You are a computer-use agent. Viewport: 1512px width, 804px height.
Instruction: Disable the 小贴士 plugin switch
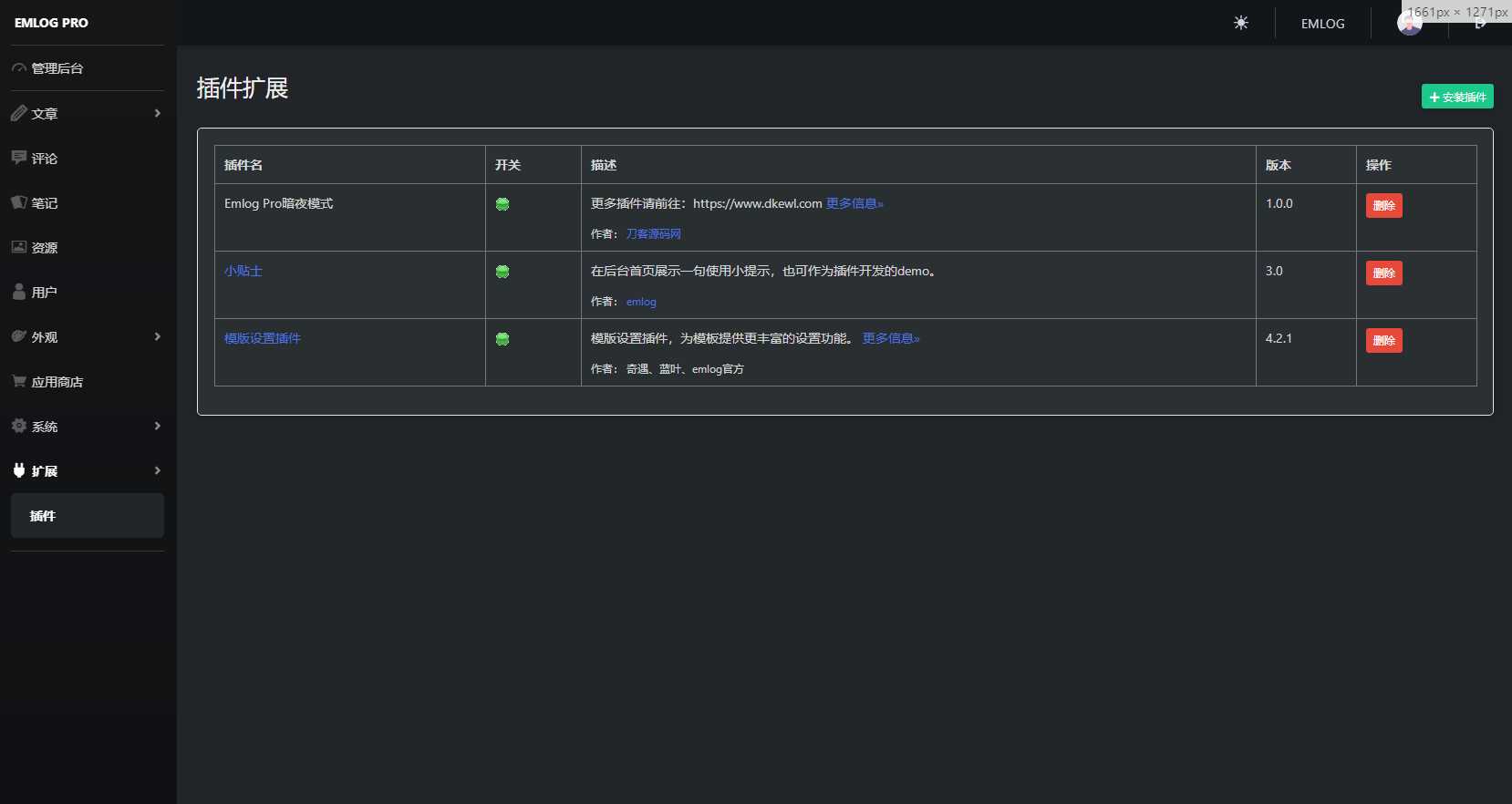502,272
